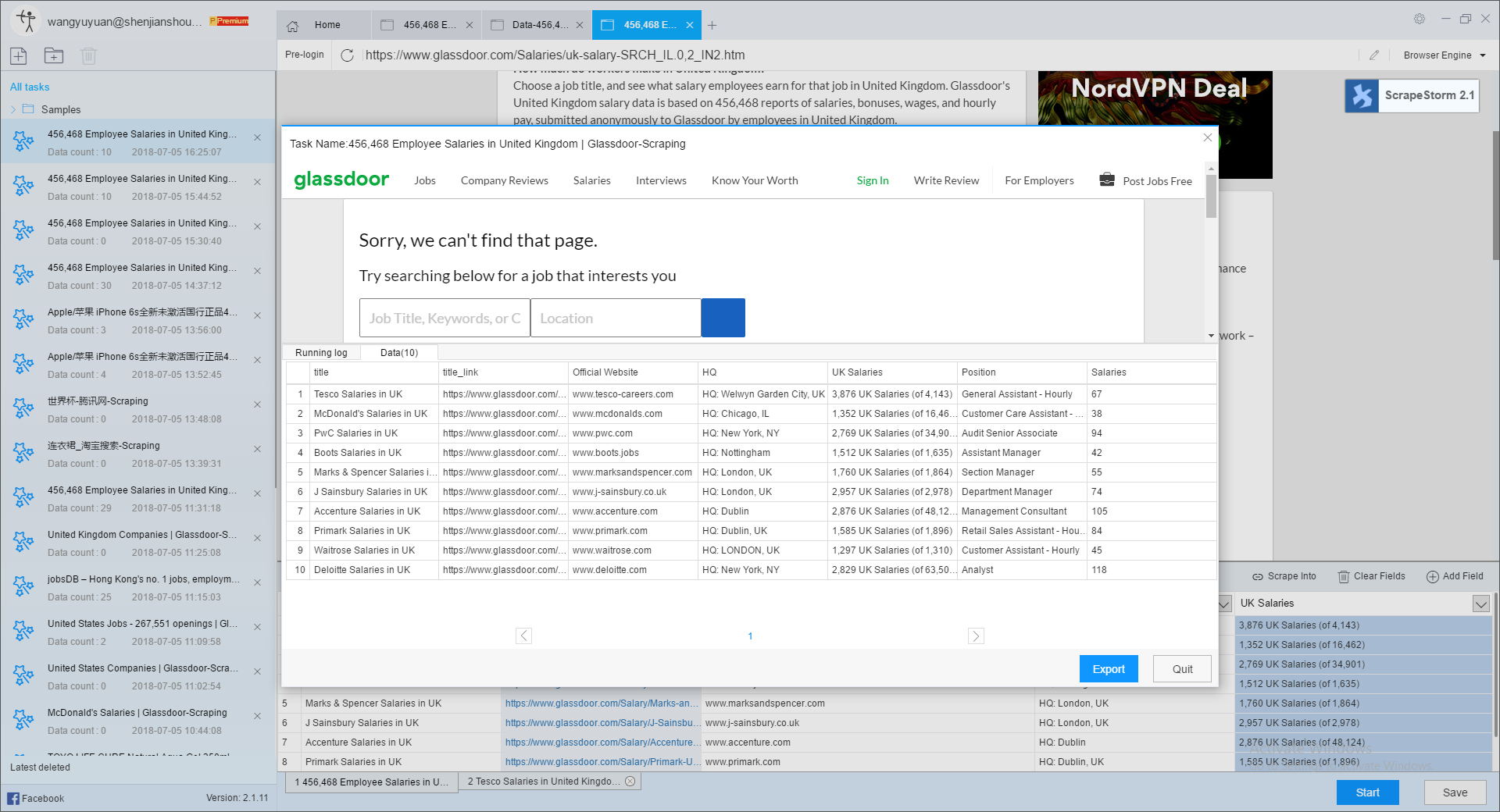Screen dimensions: 1500x812
Task: Click the Start button
Action: pyautogui.click(x=1367, y=792)
